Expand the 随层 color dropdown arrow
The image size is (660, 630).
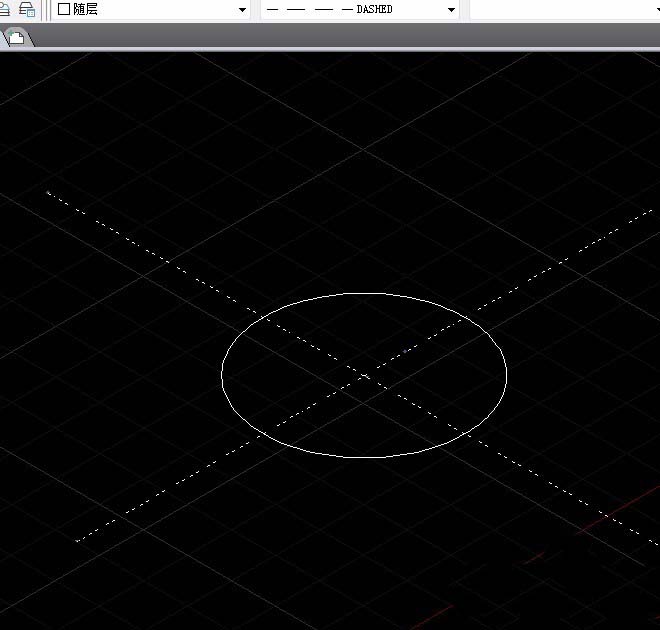tap(242, 10)
